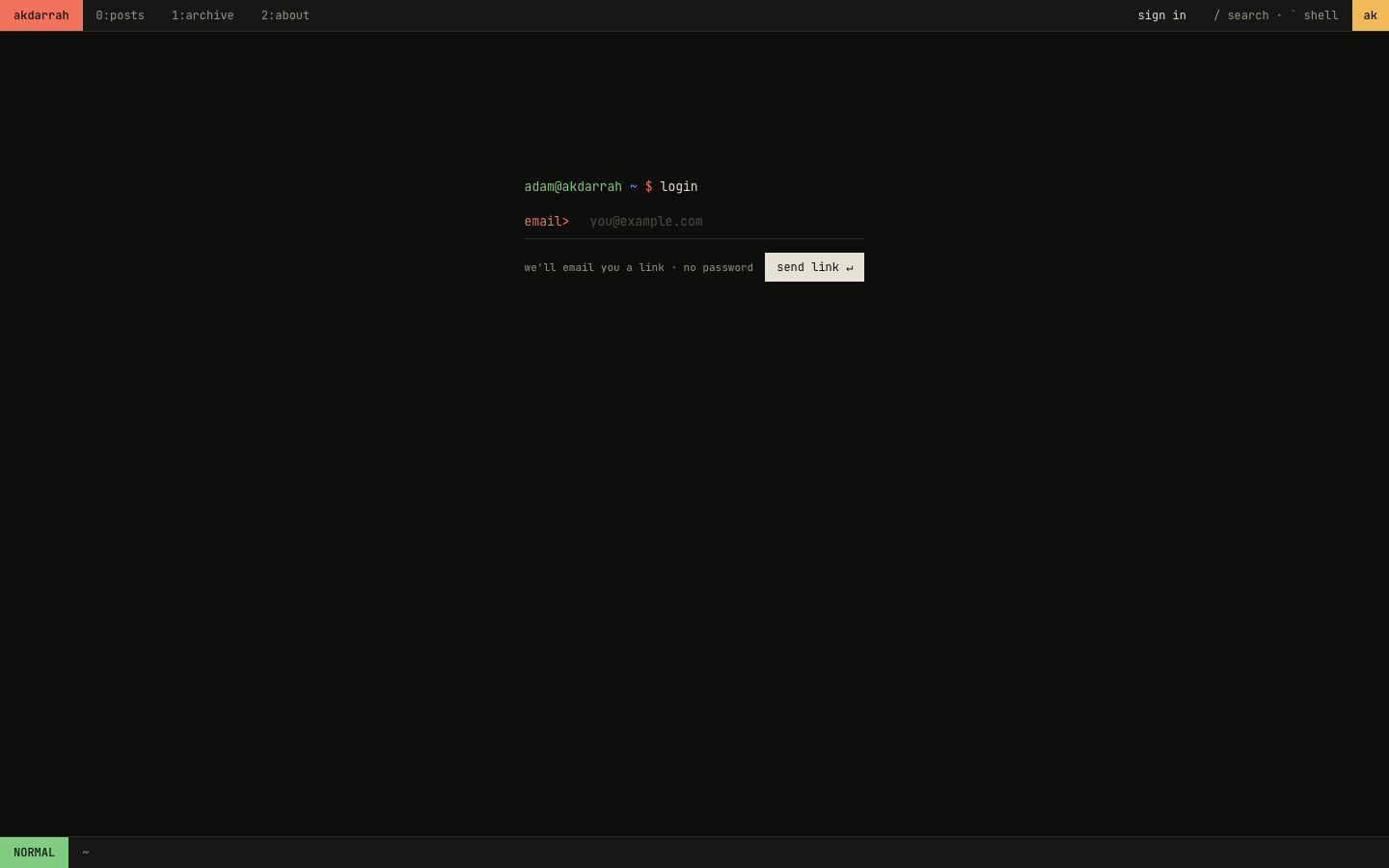The image size is (1389, 868).
Task: Click the tilde path in status bar
Action: [86, 853]
